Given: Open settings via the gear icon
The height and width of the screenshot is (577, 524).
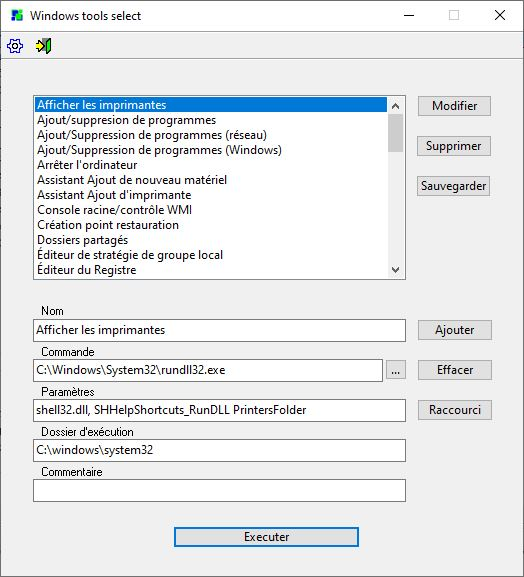Looking at the screenshot, I should click(x=15, y=46).
